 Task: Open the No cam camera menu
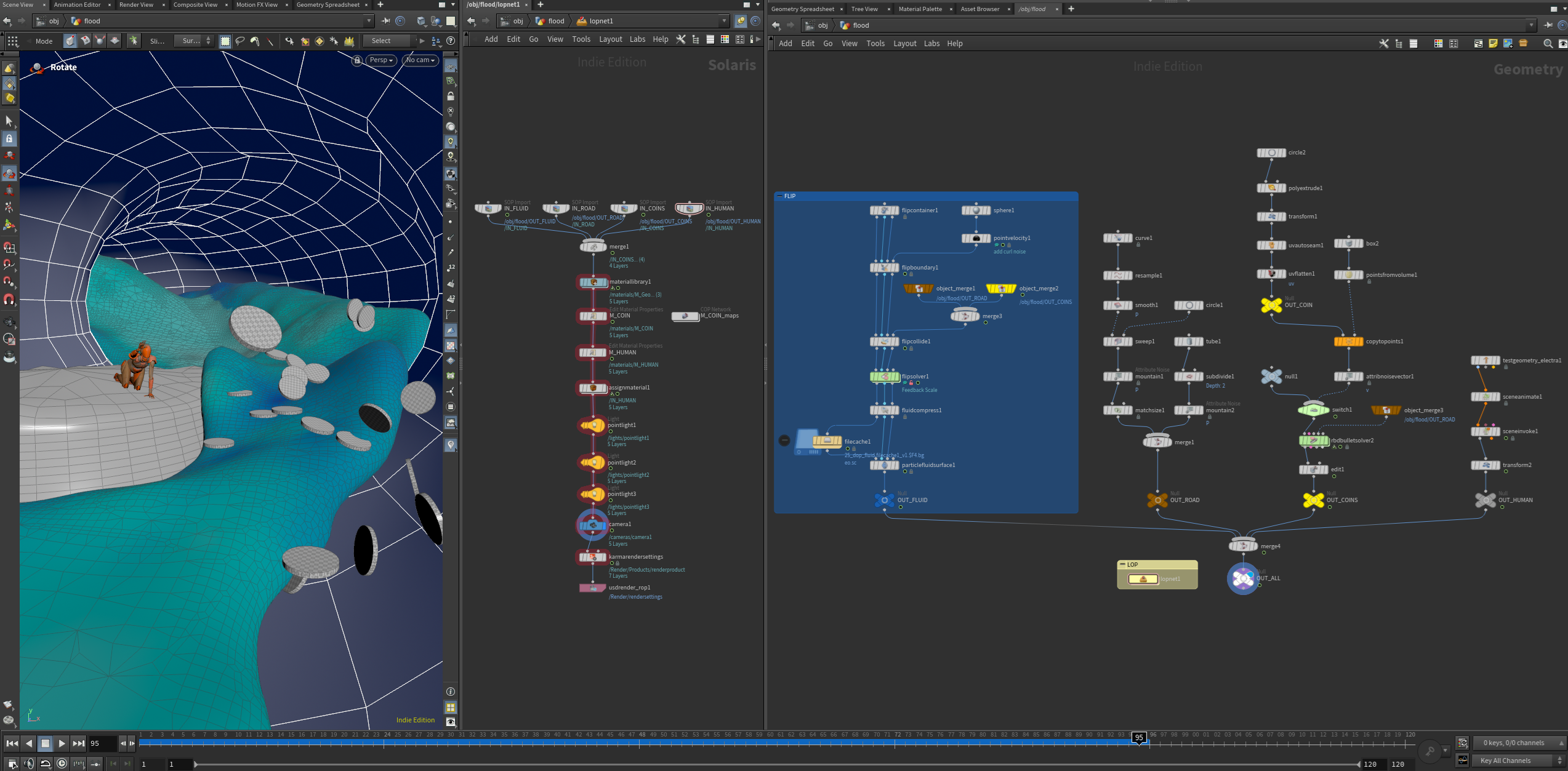420,60
